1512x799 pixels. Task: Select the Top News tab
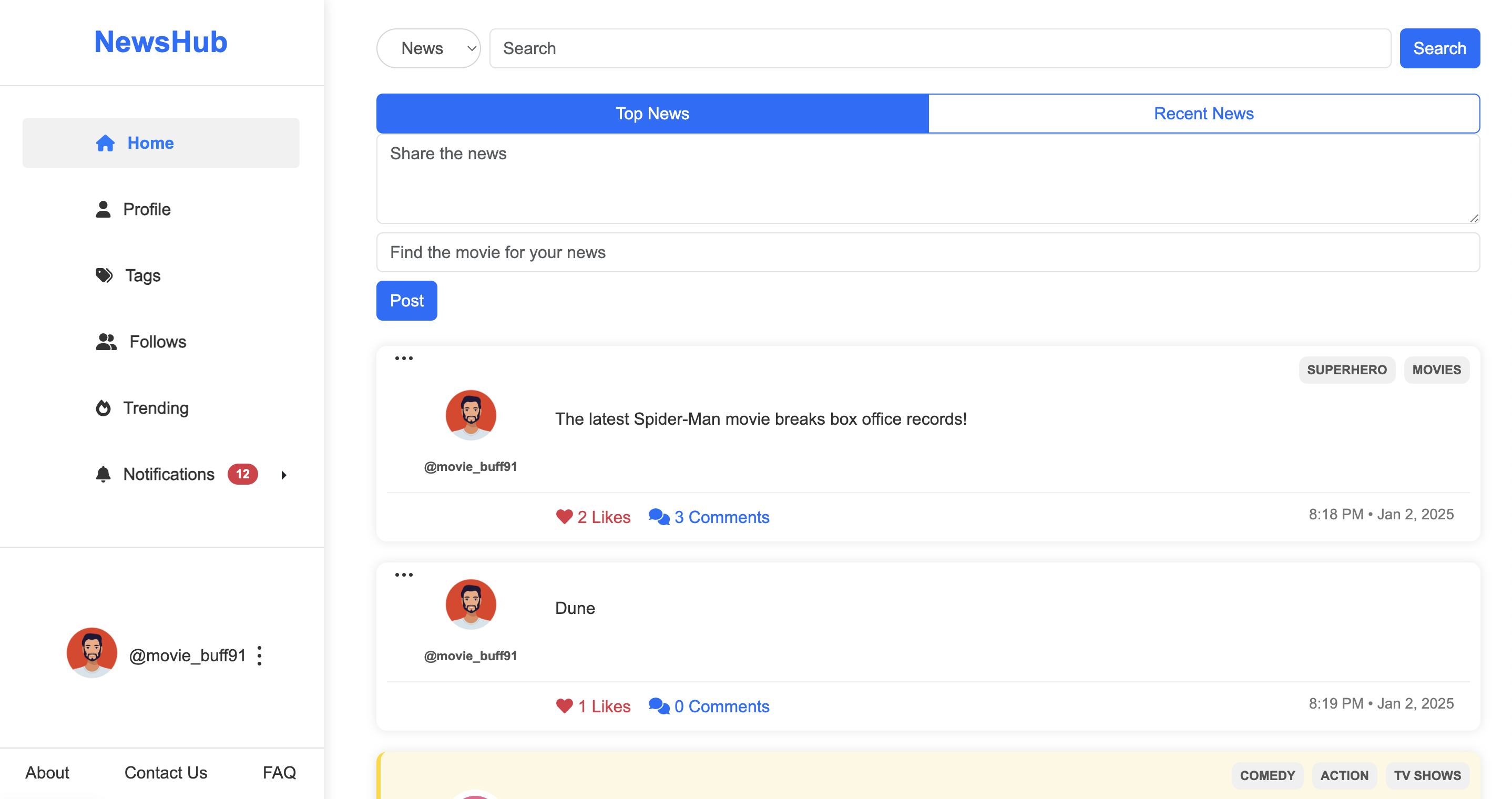(x=652, y=114)
